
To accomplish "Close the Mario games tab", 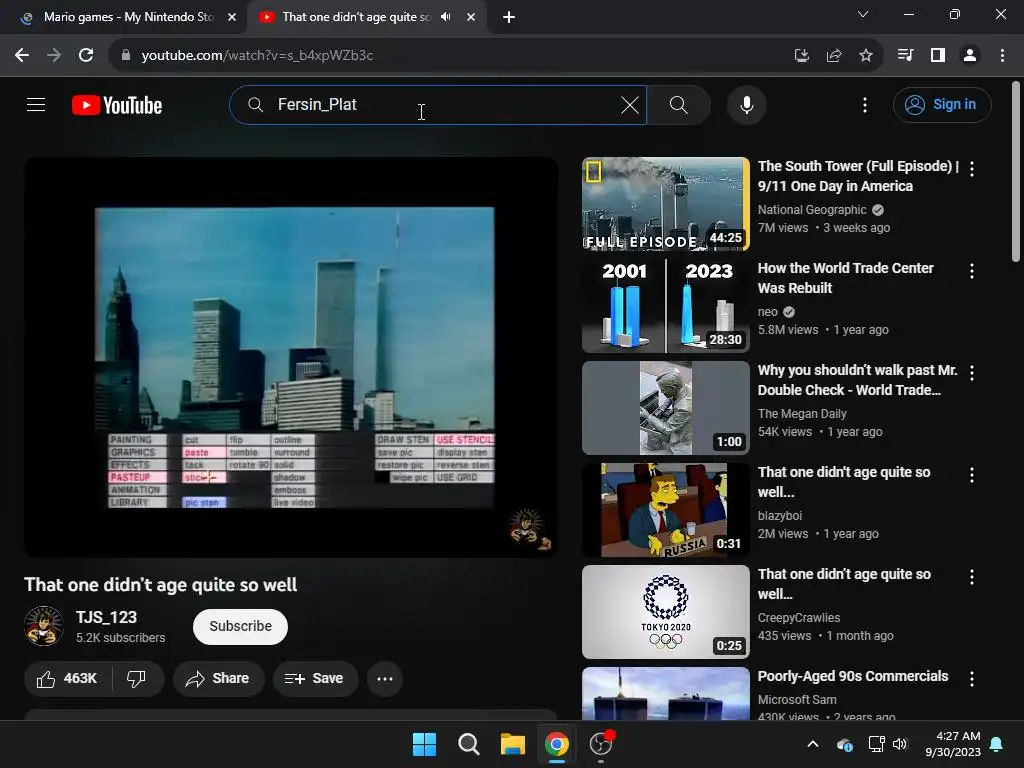I will coord(232,17).
